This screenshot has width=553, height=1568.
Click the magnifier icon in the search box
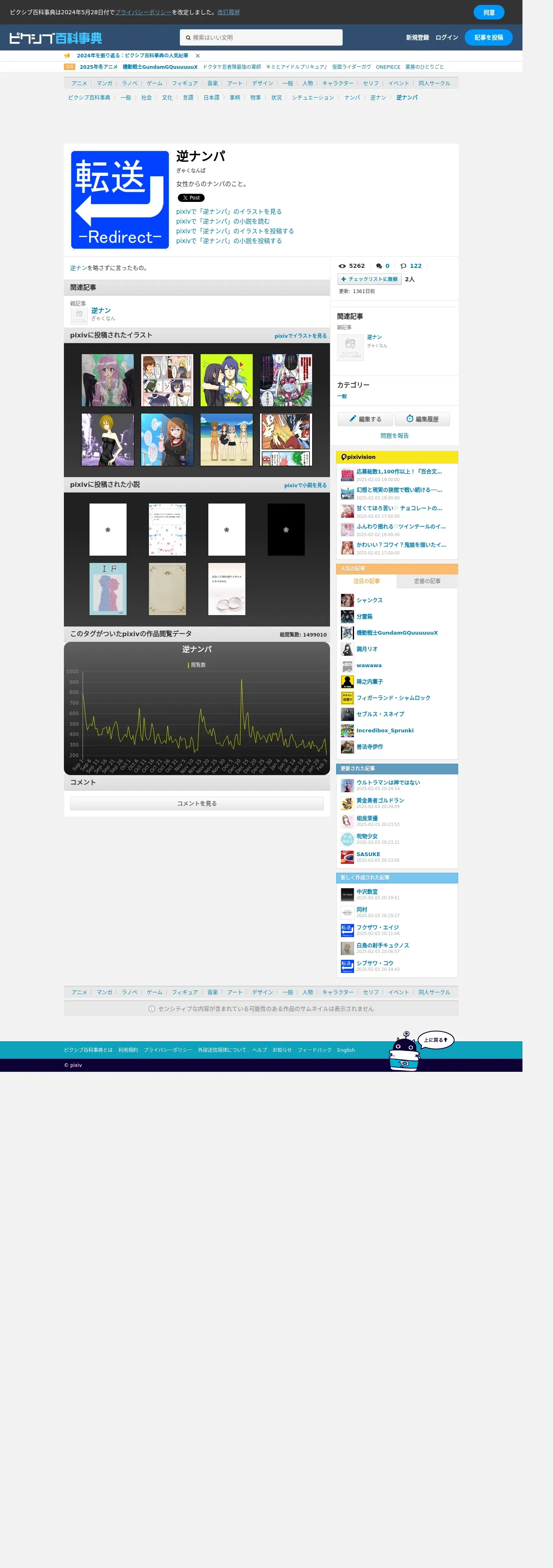[188, 38]
